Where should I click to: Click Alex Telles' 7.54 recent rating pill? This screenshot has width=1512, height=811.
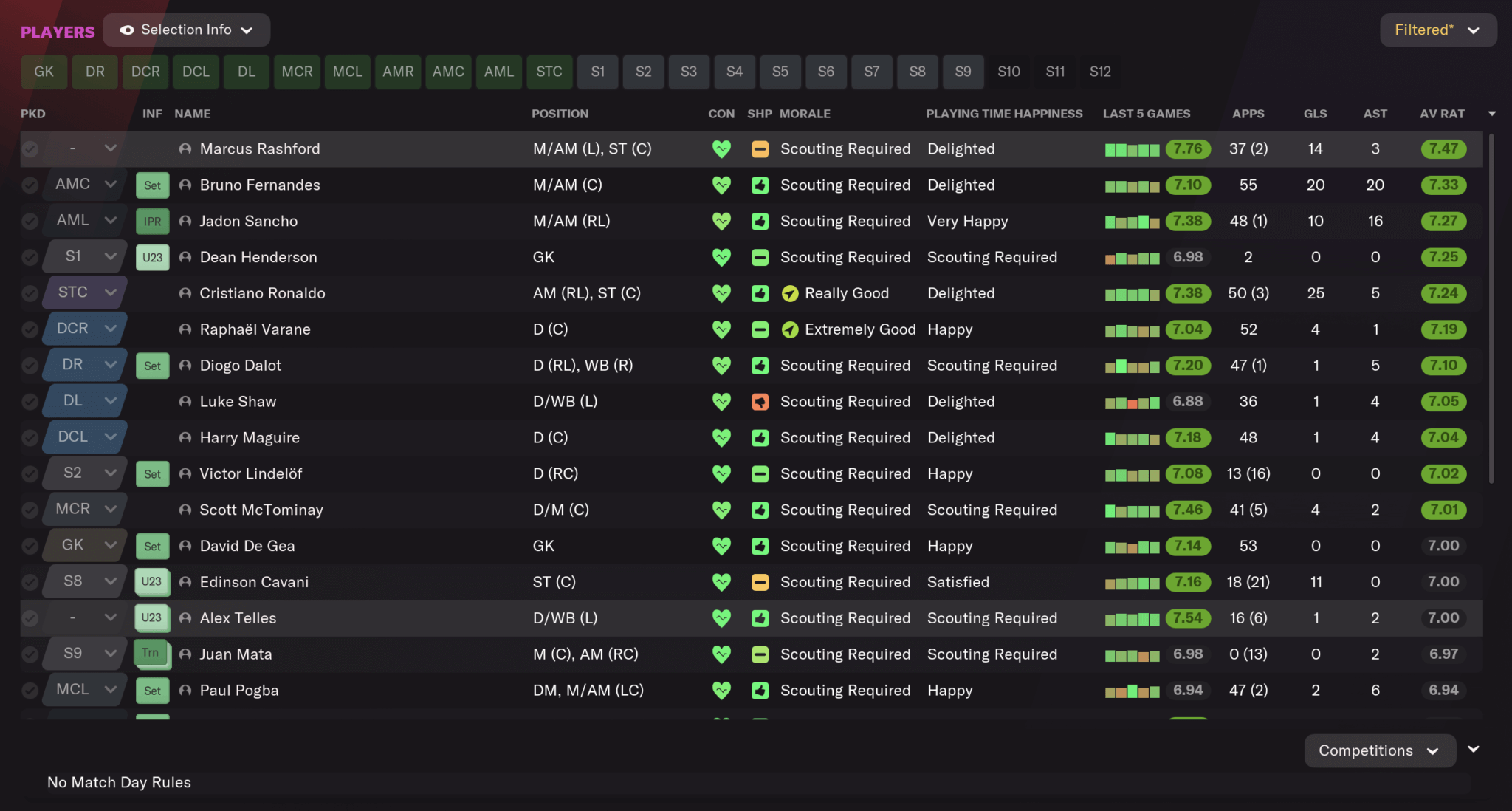point(1188,618)
